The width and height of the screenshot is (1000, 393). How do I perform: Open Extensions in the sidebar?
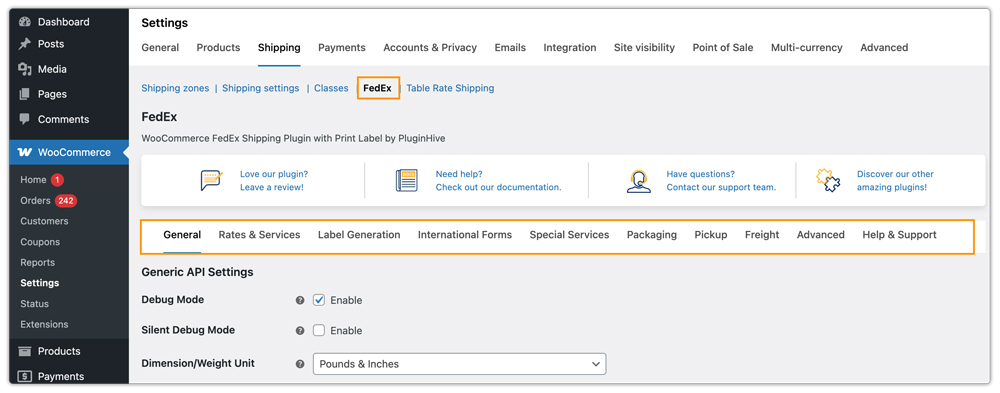point(44,324)
